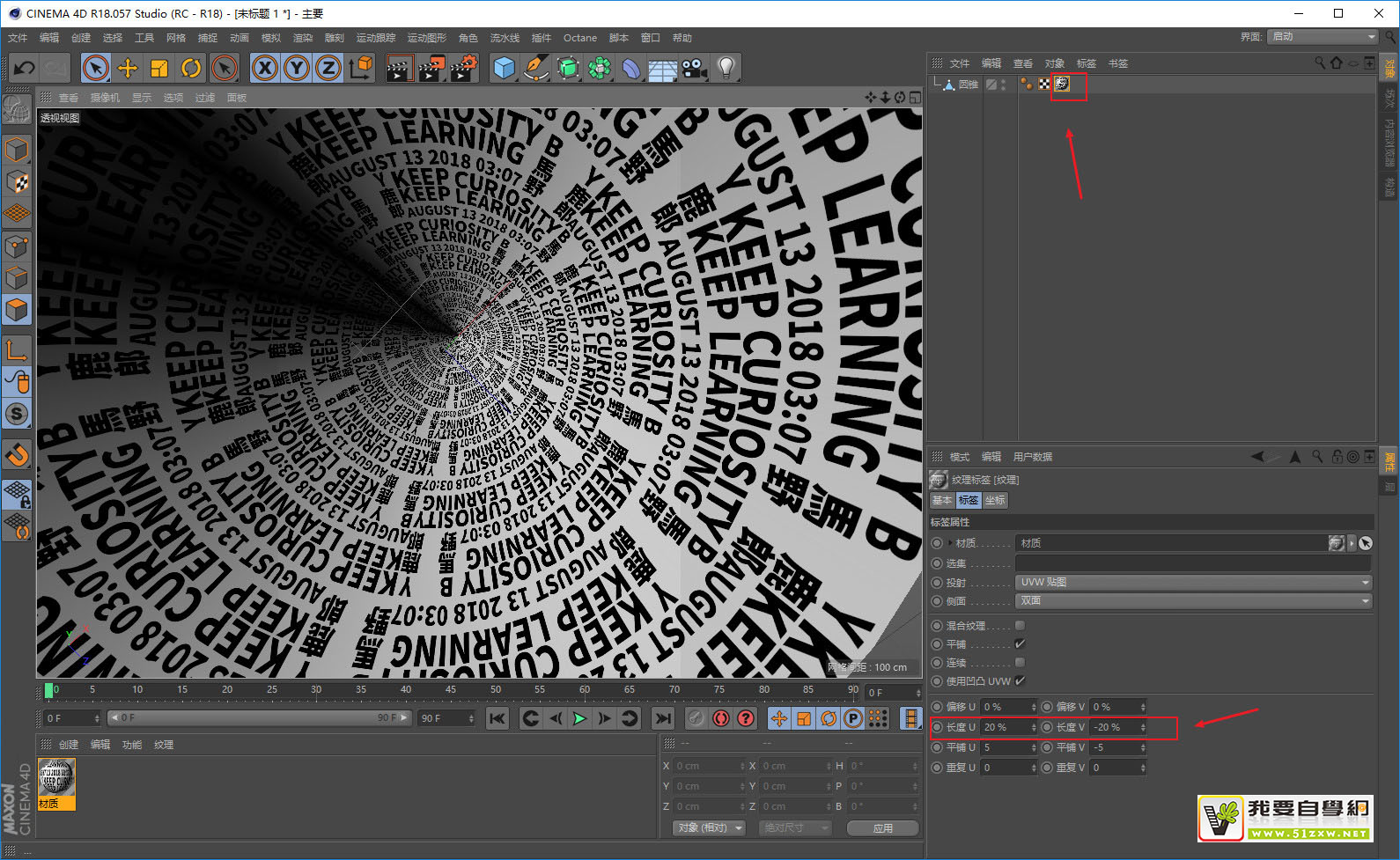Image resolution: width=1400 pixels, height=860 pixels.
Task: Select the 圆锥 object in Object Manager
Action: [x=969, y=85]
